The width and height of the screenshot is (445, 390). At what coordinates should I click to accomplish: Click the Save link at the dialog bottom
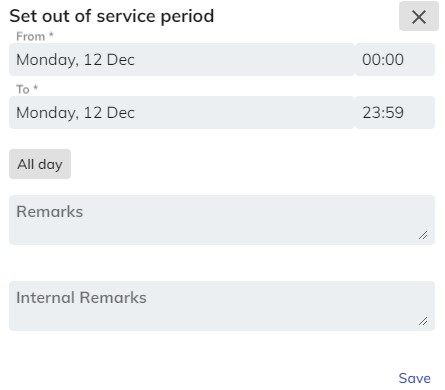(x=414, y=378)
